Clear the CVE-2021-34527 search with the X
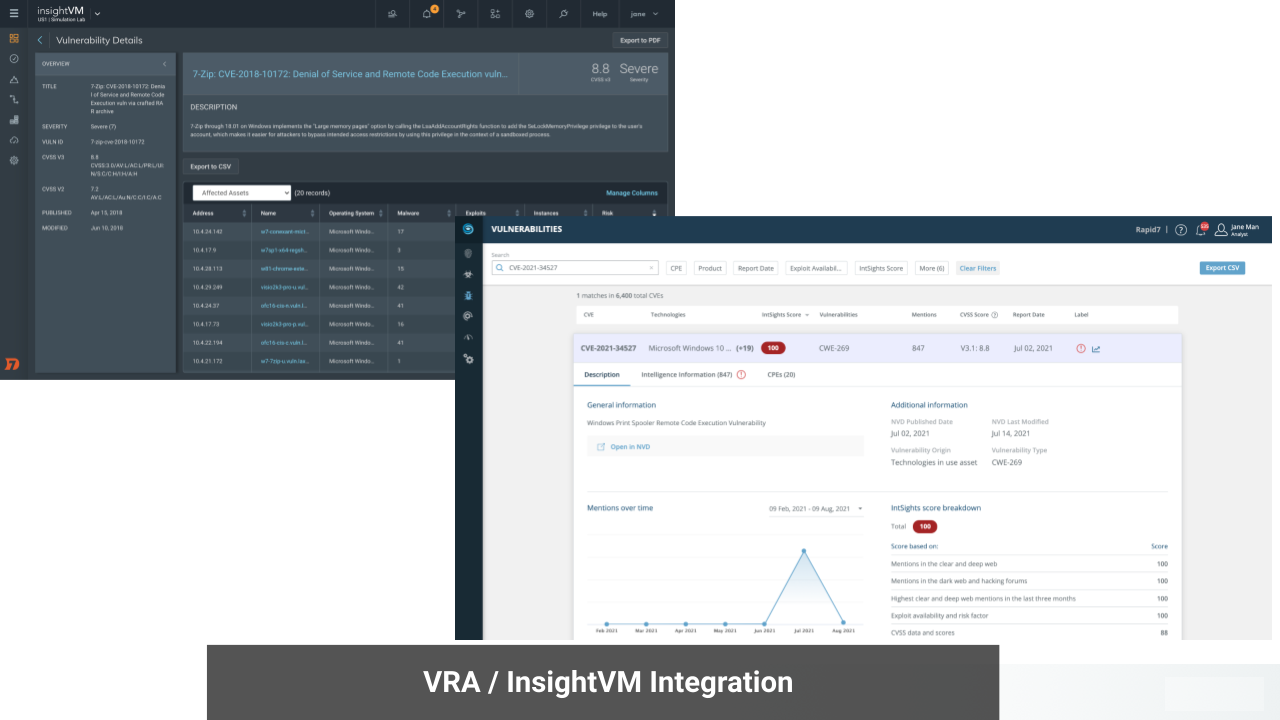1280x720 pixels. [652, 268]
